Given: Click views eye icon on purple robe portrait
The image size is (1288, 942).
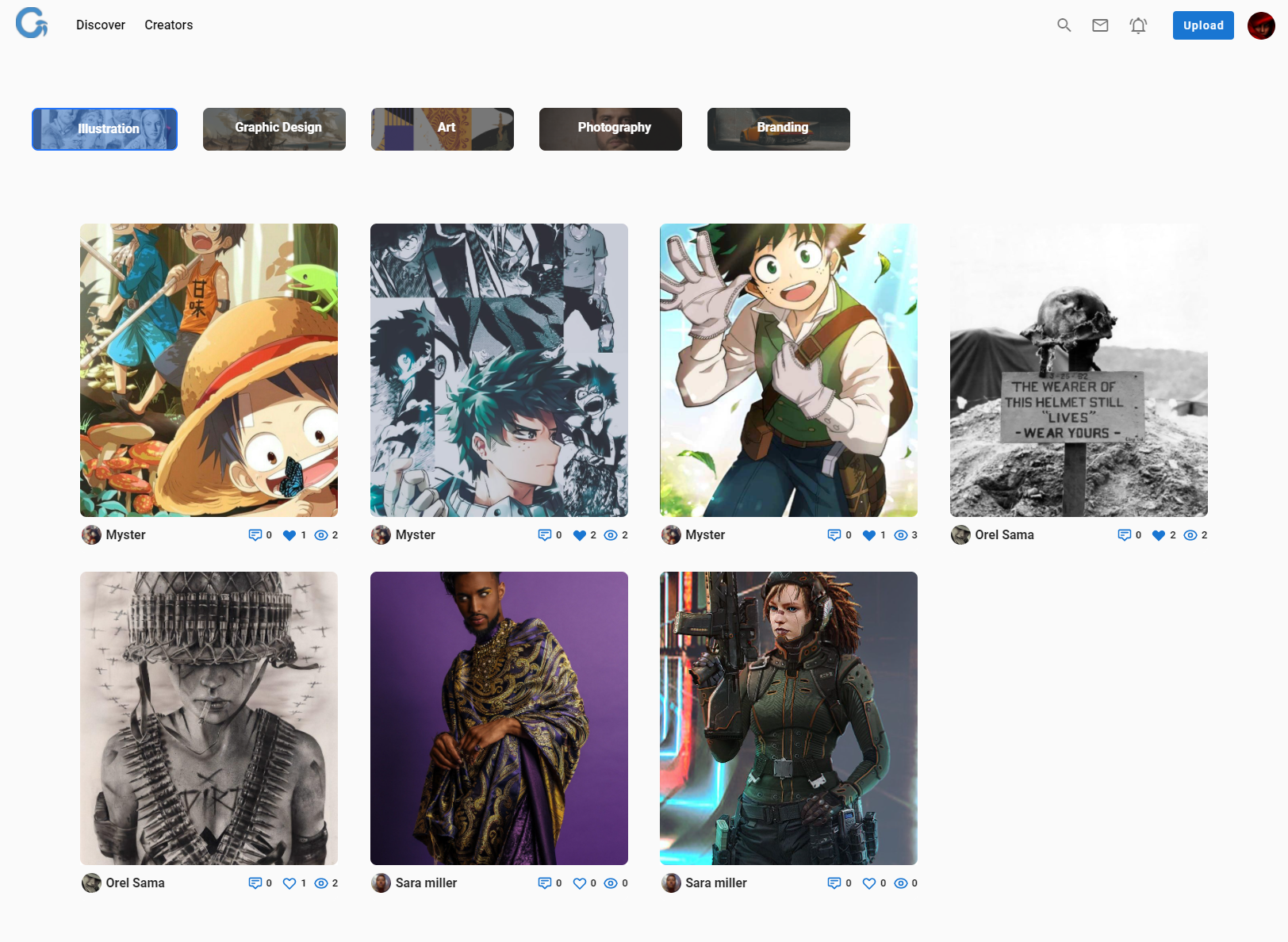Looking at the screenshot, I should [611, 883].
